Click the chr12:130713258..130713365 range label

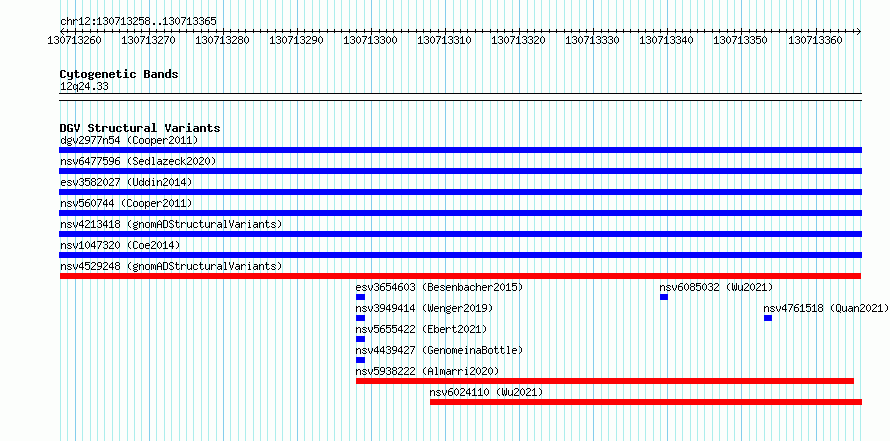coord(138,22)
